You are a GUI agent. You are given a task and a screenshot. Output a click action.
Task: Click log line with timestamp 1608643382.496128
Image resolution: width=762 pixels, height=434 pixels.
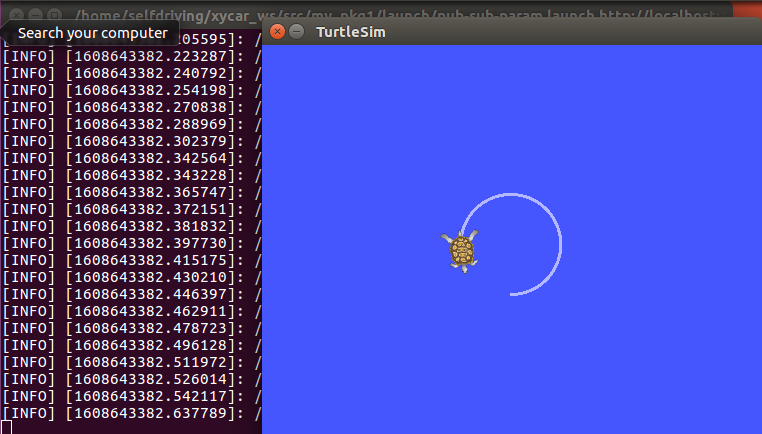point(132,346)
